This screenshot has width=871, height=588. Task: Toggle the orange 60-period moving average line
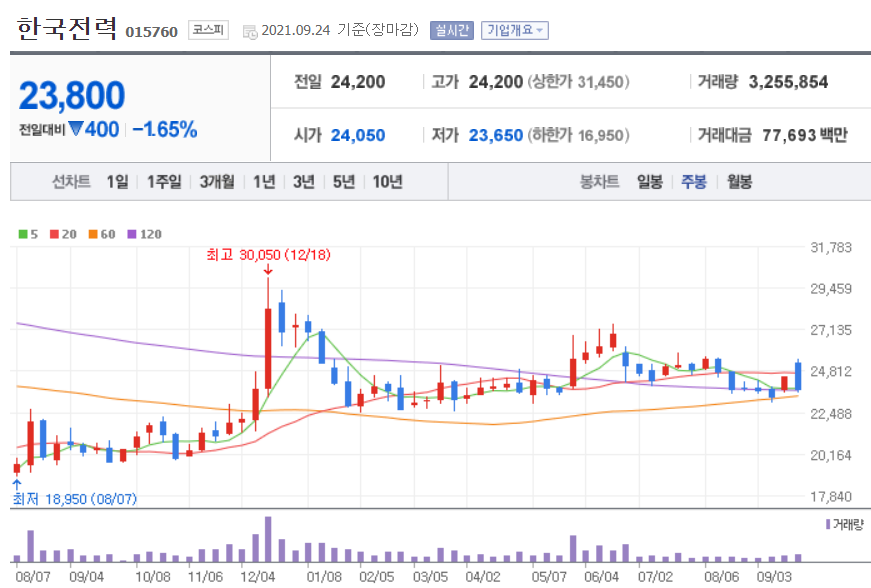[96, 233]
